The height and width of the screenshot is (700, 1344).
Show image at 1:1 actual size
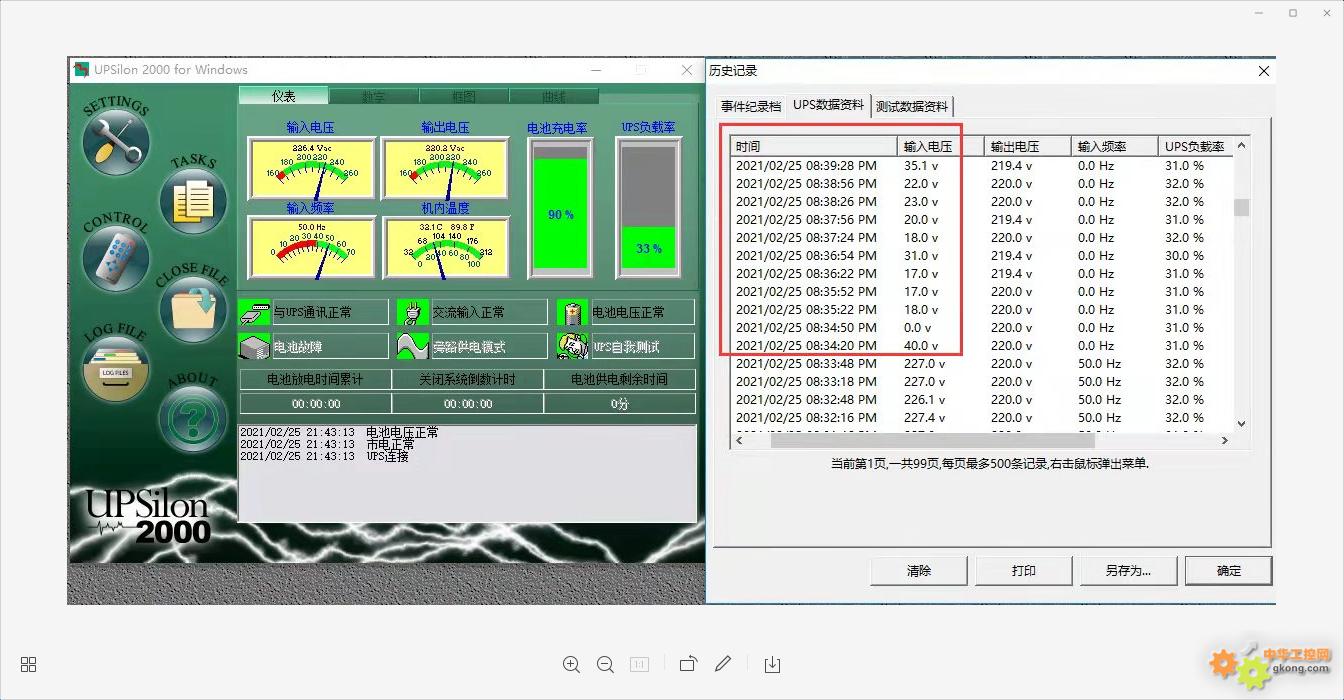click(639, 664)
